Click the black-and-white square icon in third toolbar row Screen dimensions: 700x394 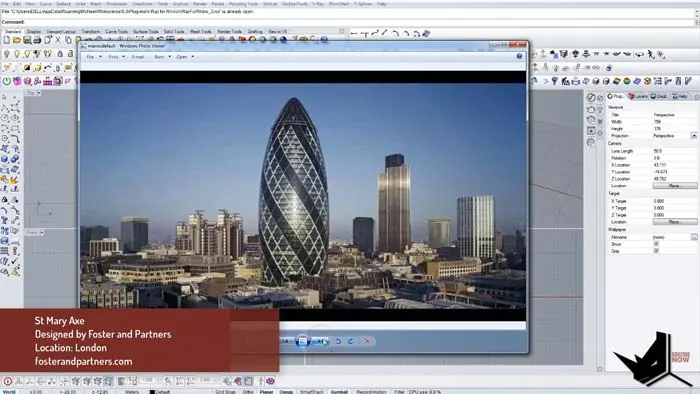click(x=27, y=68)
